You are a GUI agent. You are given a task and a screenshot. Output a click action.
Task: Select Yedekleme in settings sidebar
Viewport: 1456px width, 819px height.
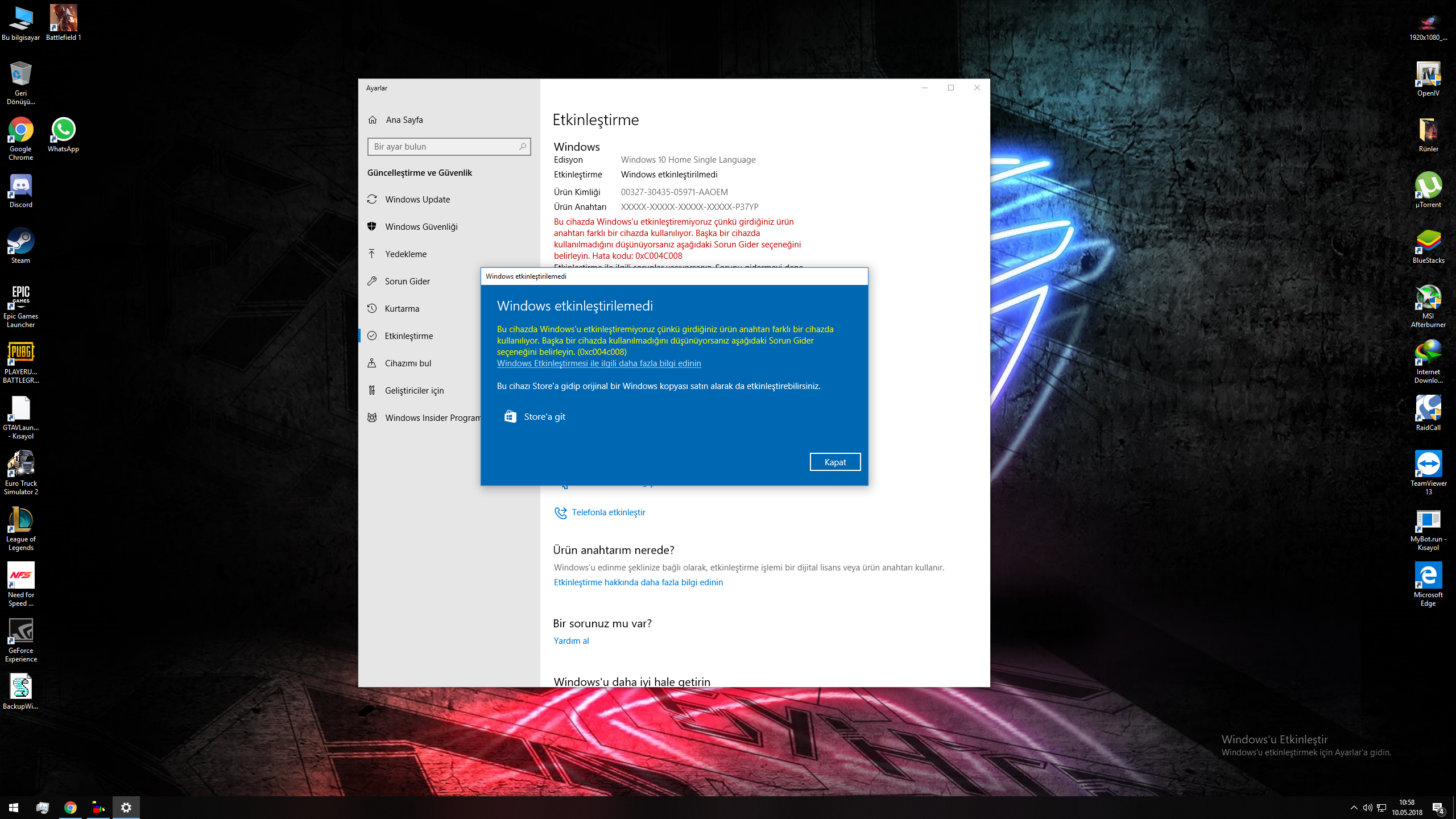[405, 254]
